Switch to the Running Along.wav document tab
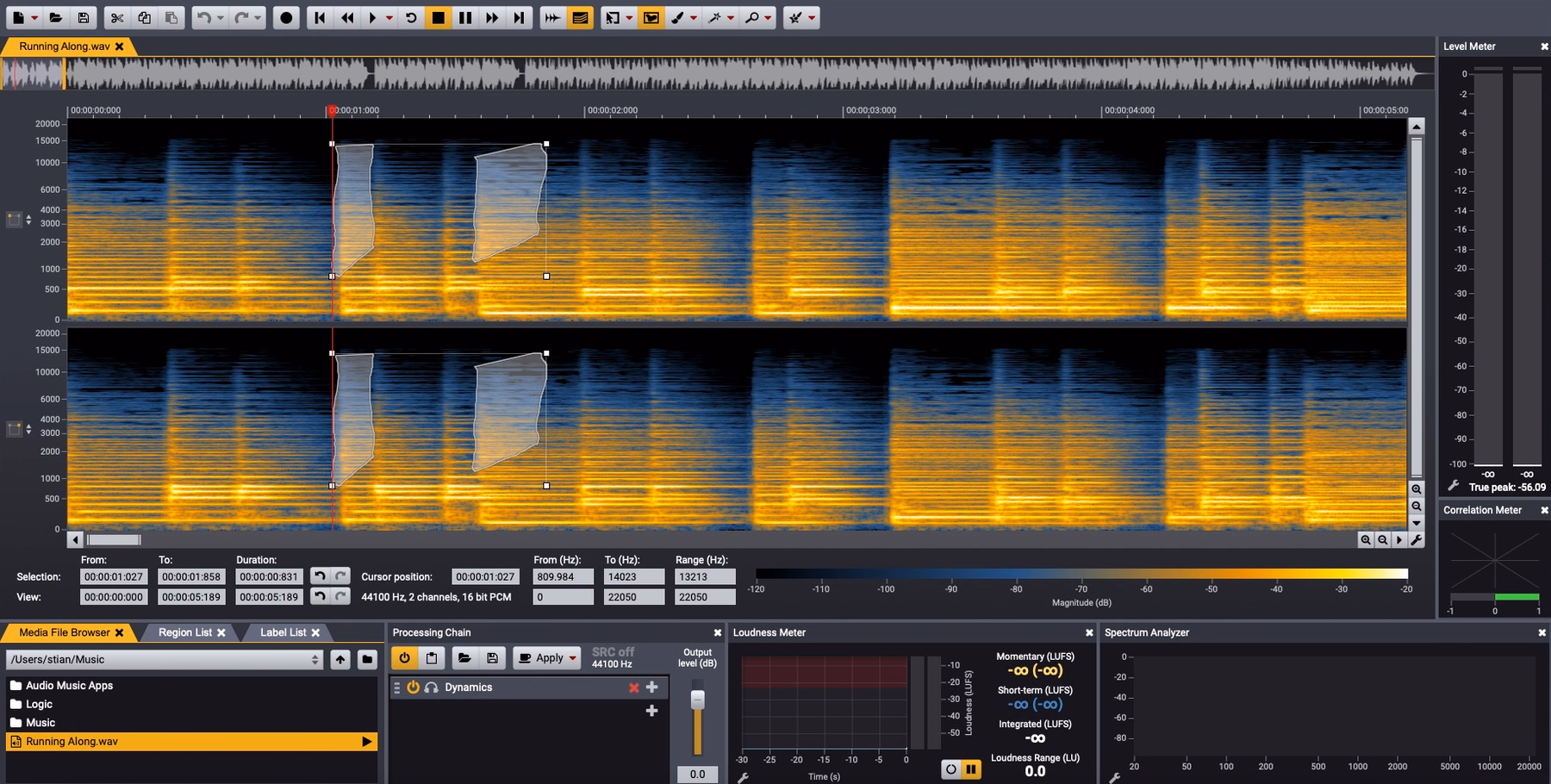The height and width of the screenshot is (784, 1551). click(x=65, y=47)
